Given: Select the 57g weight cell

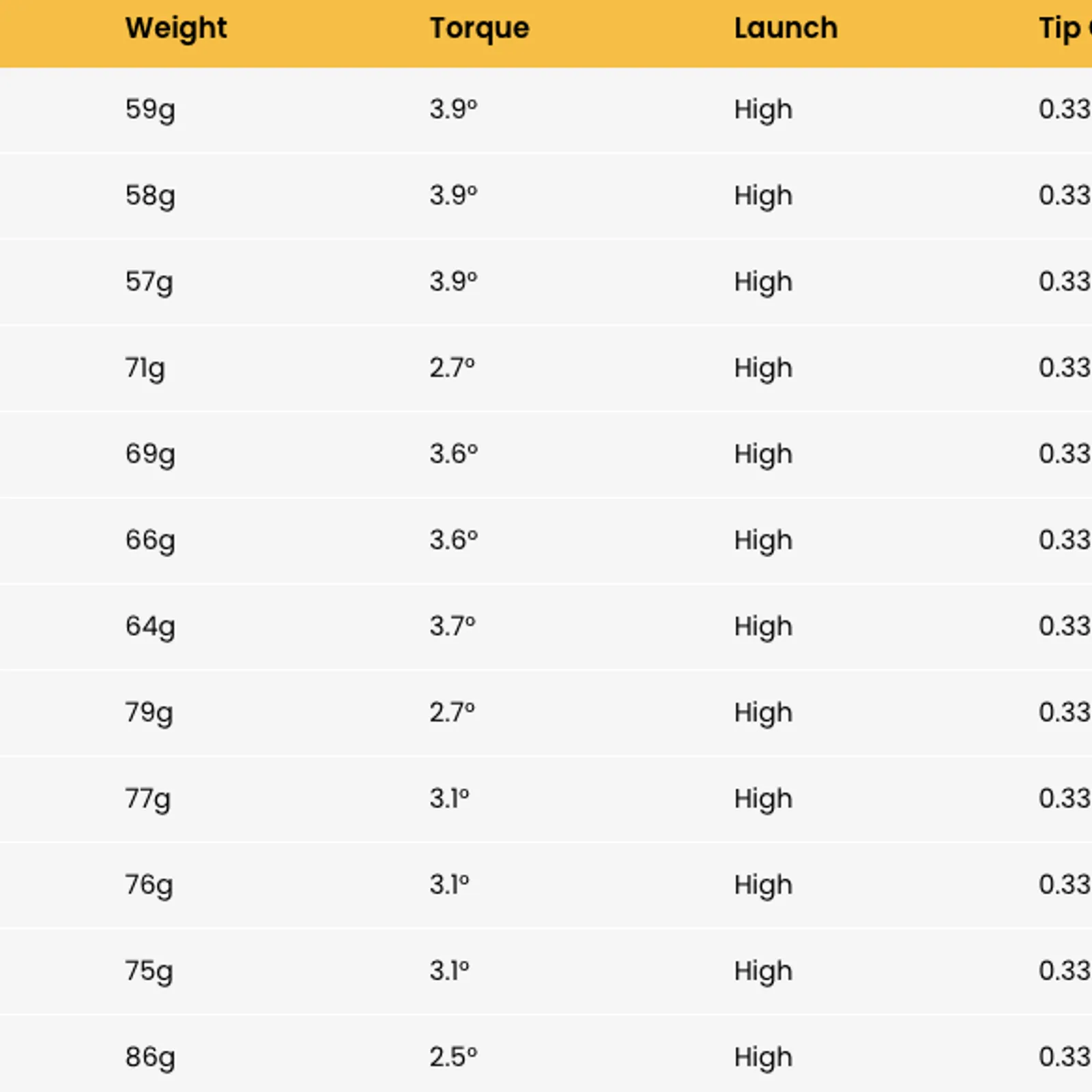Looking at the screenshot, I should (149, 282).
